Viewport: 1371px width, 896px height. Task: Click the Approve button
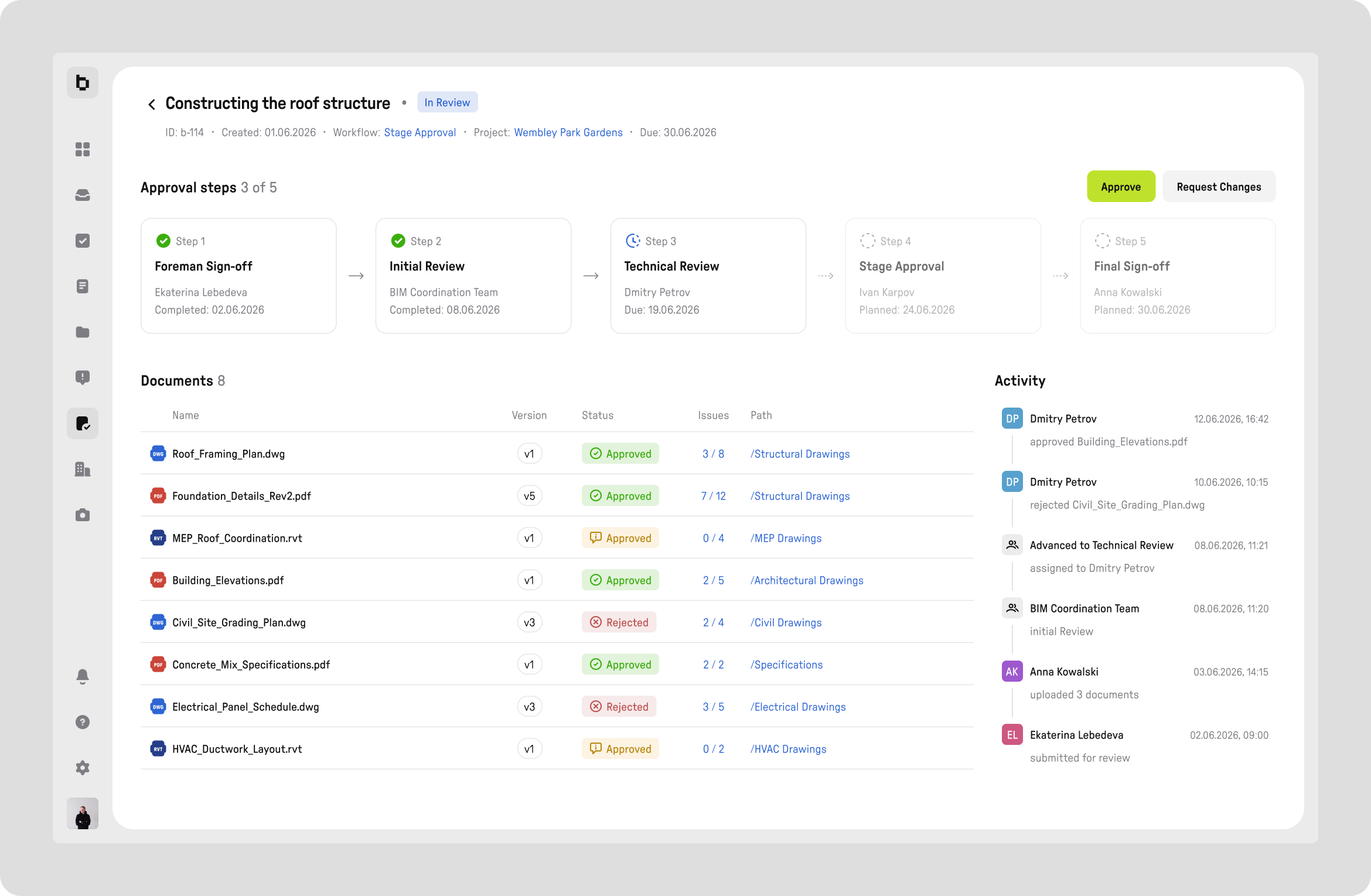[x=1121, y=187]
